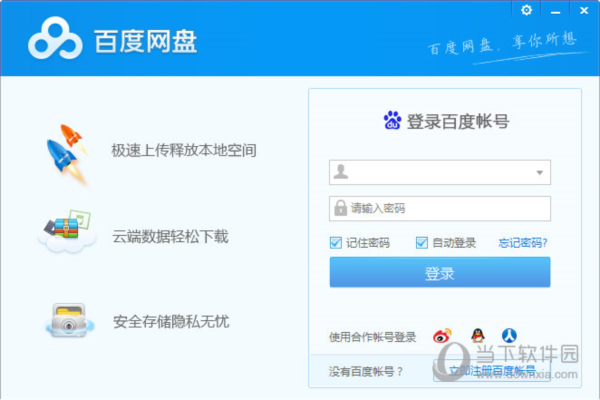Click the rocket fast-upload icon
The height and width of the screenshot is (400, 600).
67,150
